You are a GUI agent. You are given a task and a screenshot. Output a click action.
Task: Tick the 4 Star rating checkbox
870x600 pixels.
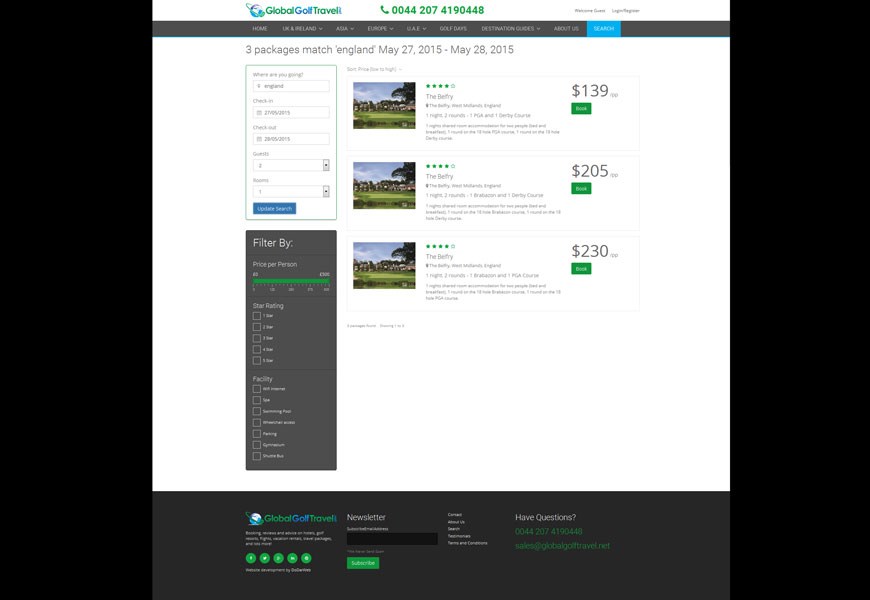(256, 349)
